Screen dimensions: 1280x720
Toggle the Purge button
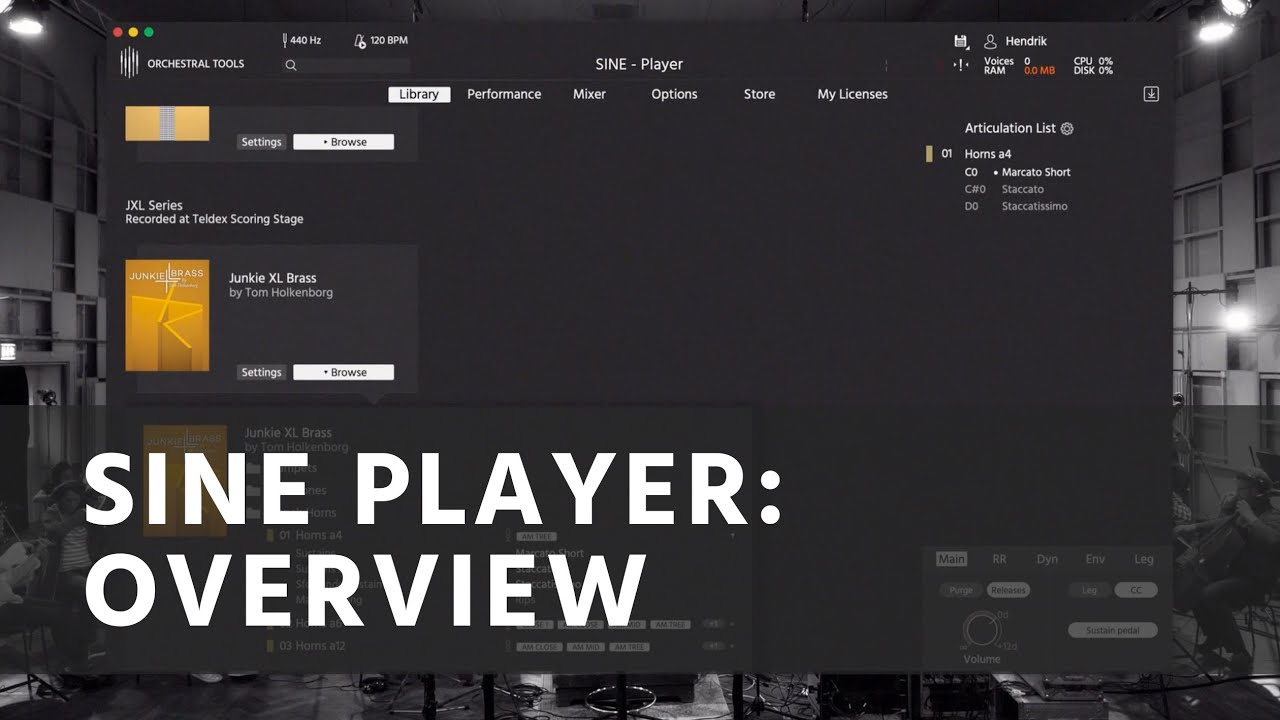[x=961, y=590]
